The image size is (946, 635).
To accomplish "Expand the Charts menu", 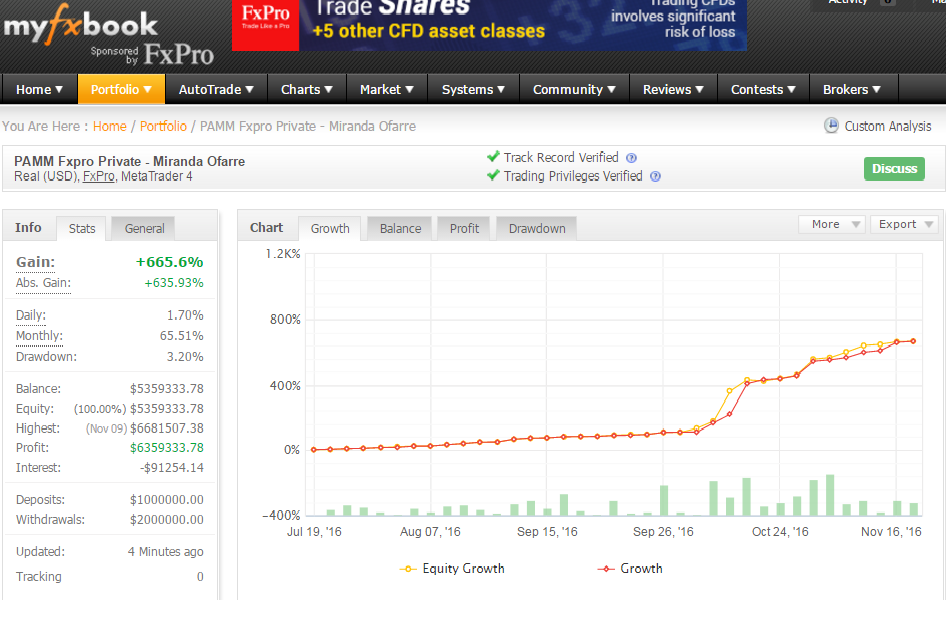I will click(x=306, y=89).
